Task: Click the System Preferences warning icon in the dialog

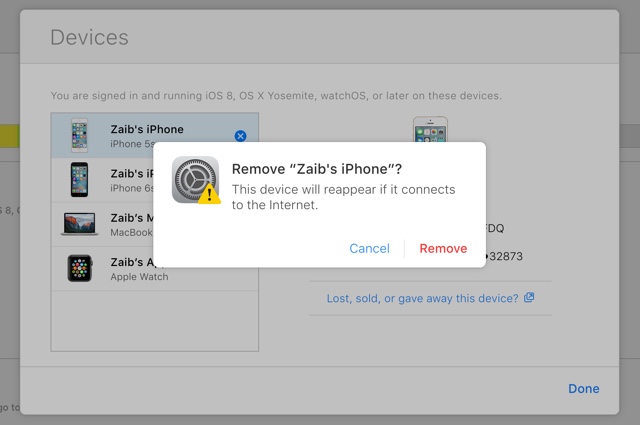Action: tap(196, 180)
